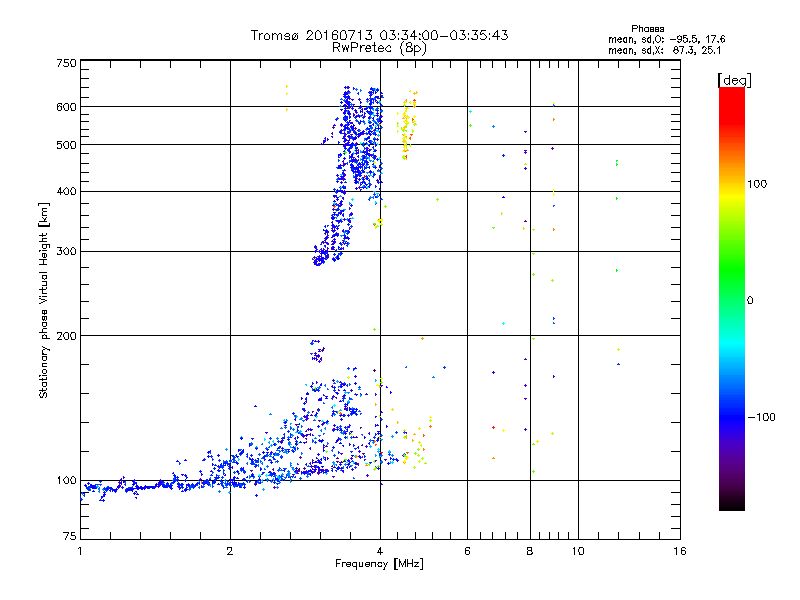
Task: Click the 'Phases' header text
Action: [647, 29]
